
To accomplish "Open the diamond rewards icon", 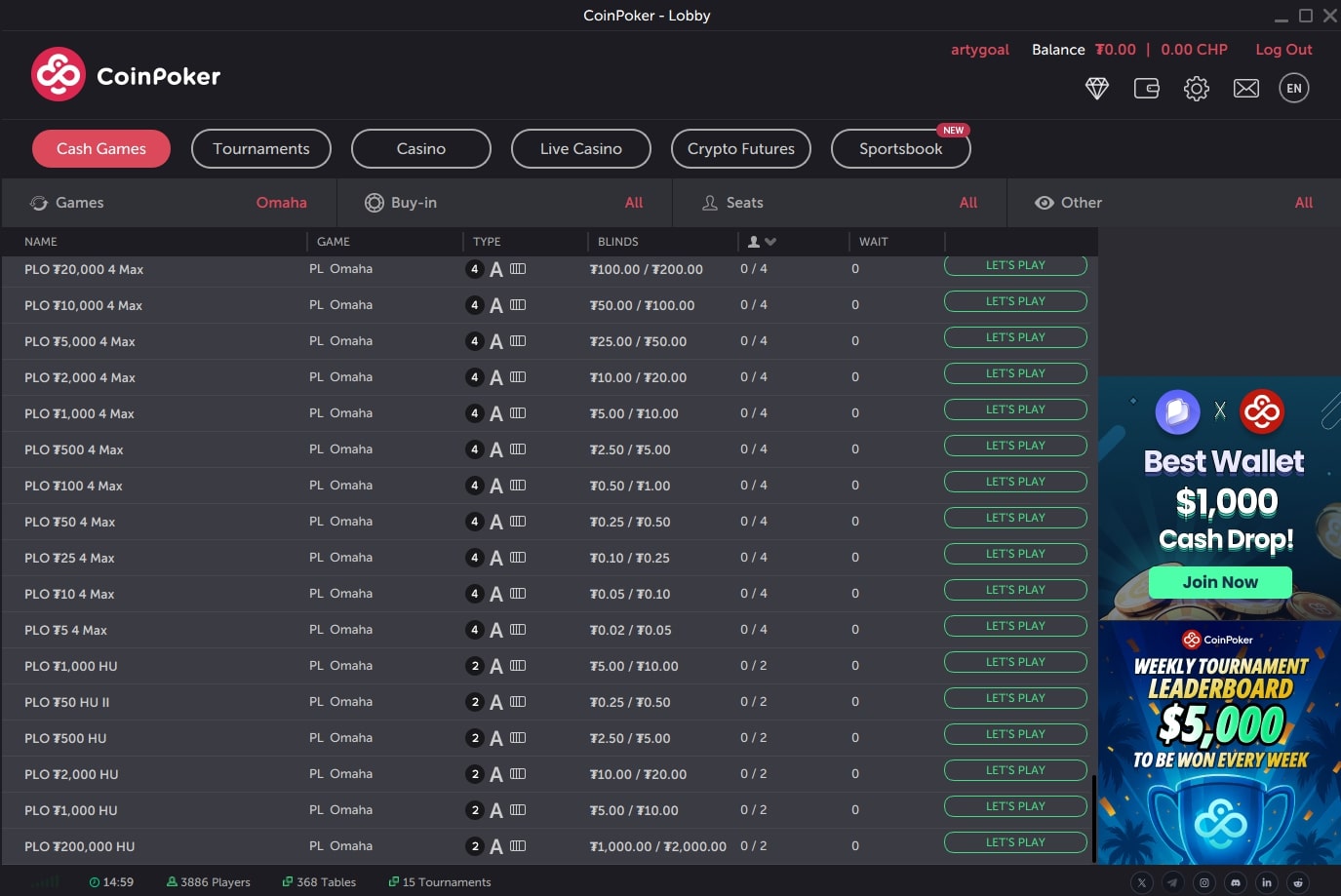I will pyautogui.click(x=1097, y=89).
